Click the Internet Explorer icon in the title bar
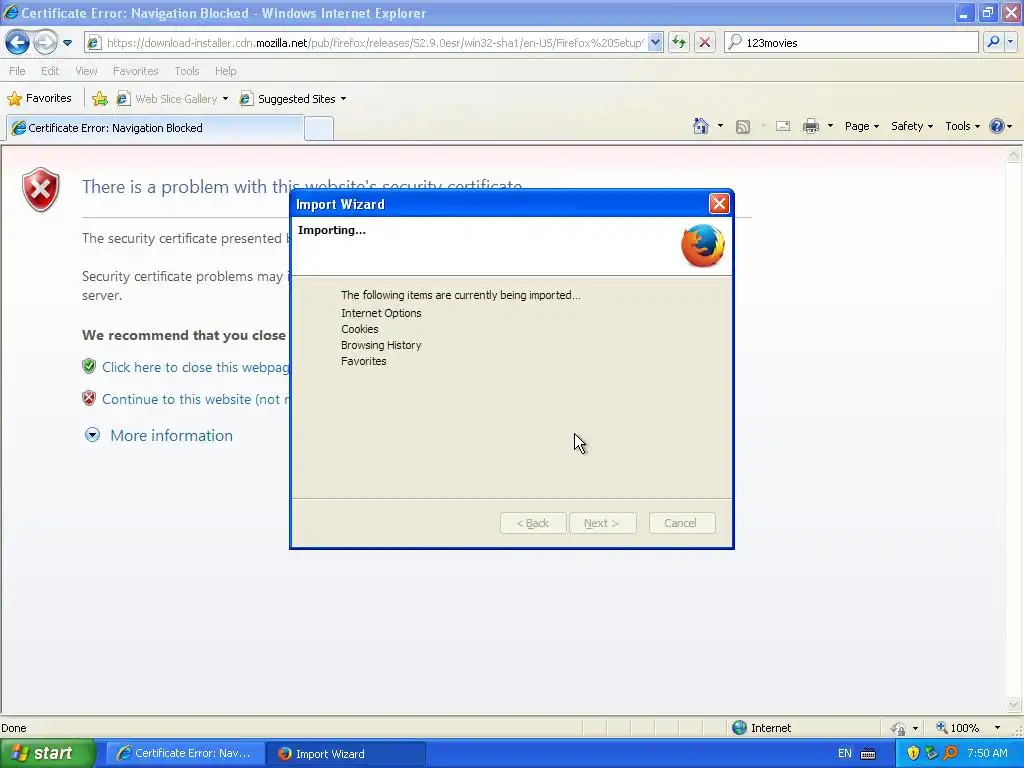The image size is (1024, 768). (10, 12)
